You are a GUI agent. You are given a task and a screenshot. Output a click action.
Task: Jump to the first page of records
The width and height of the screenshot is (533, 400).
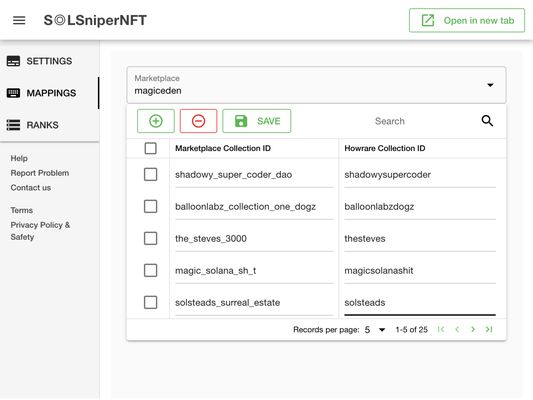tap(441, 329)
